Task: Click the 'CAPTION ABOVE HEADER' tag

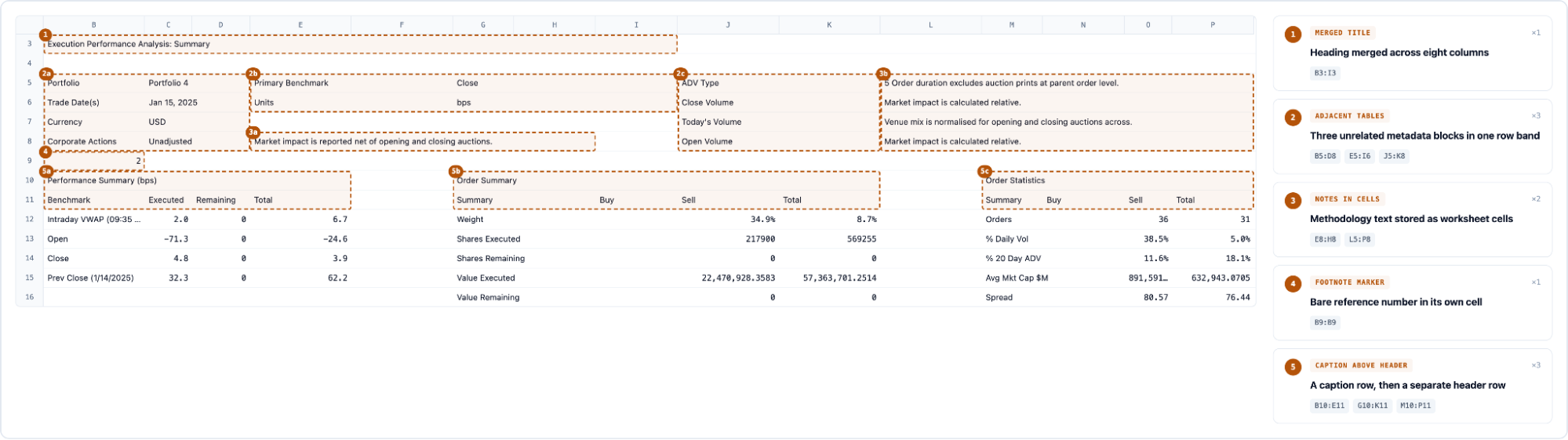Action: [1361, 365]
